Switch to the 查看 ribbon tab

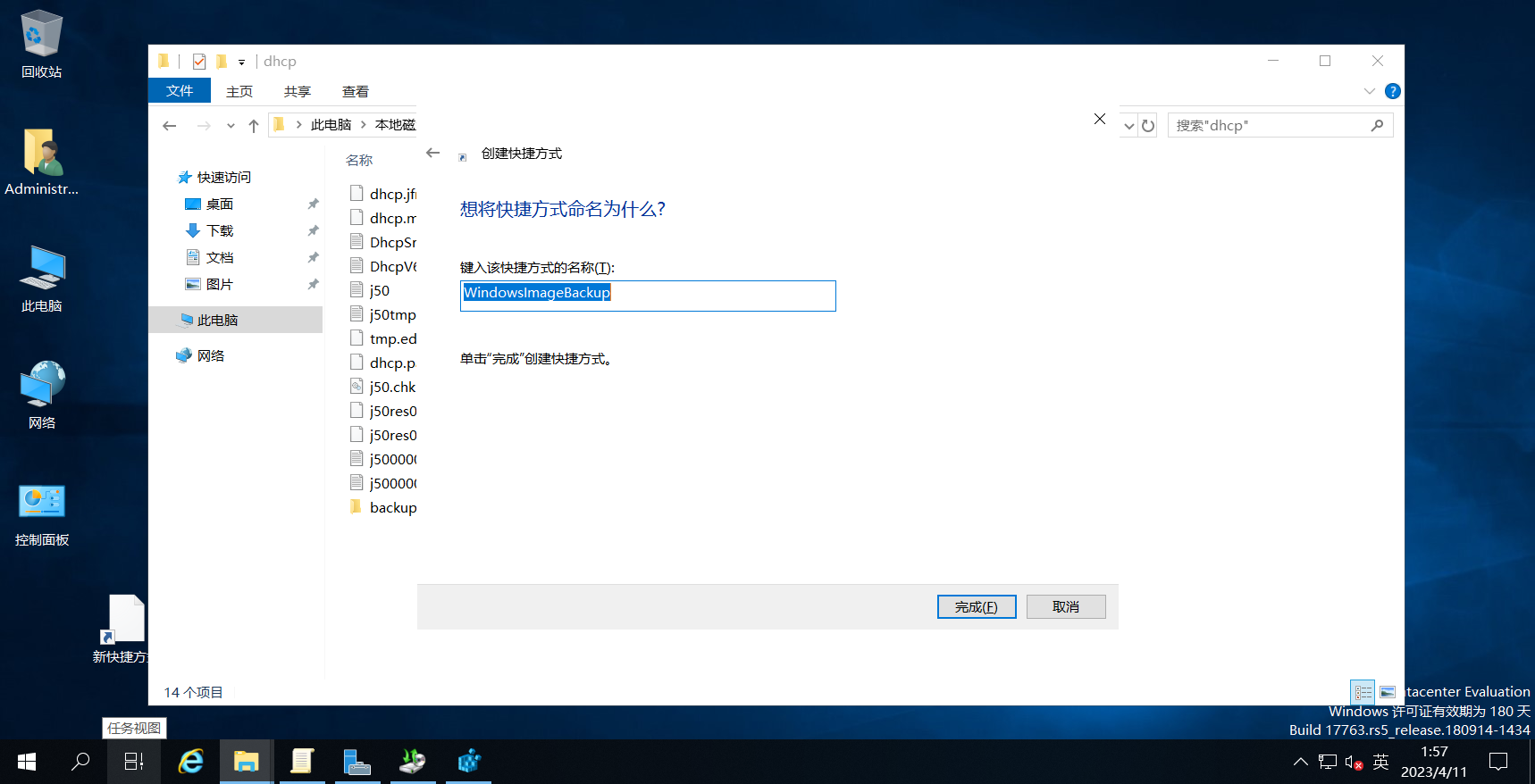point(356,91)
